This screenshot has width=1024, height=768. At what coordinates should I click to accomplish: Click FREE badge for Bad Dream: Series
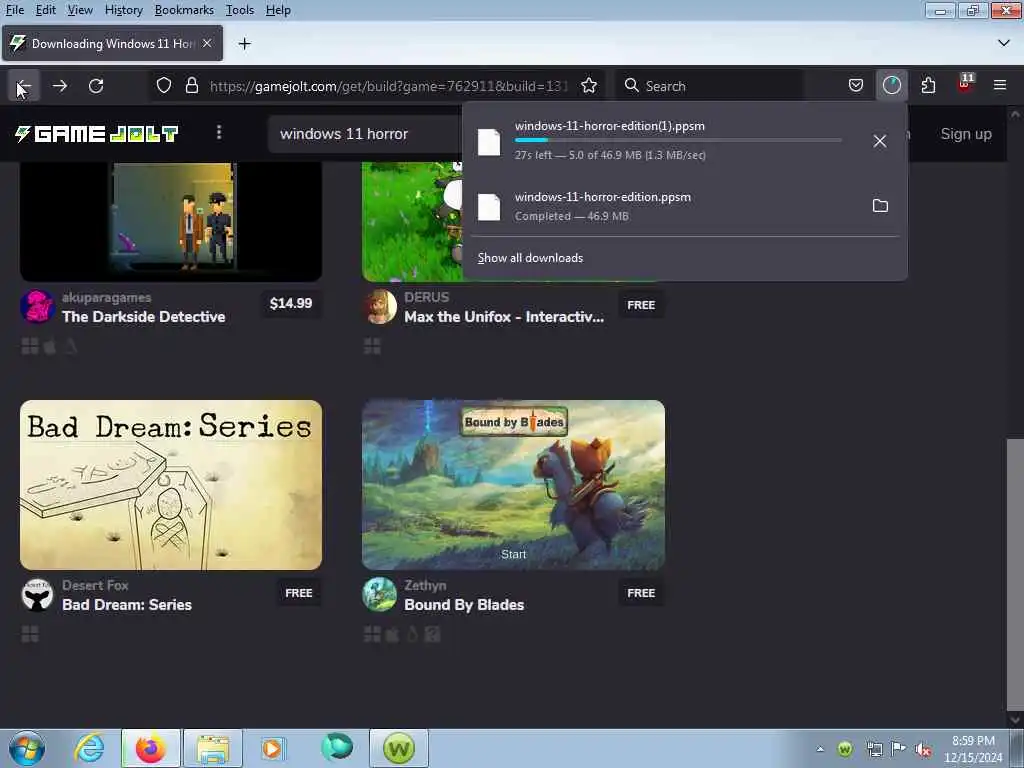point(299,593)
